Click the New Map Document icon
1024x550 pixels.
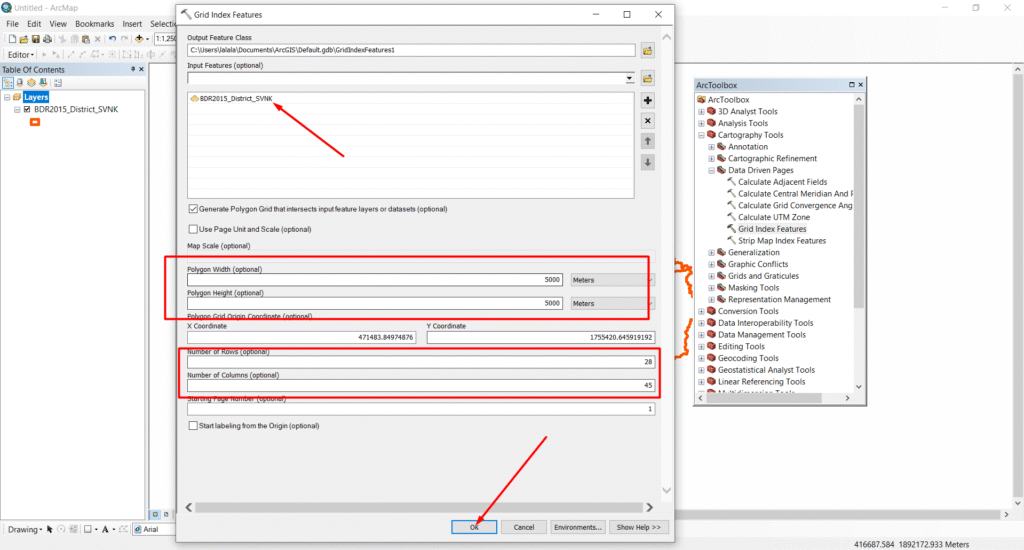pos(12,39)
